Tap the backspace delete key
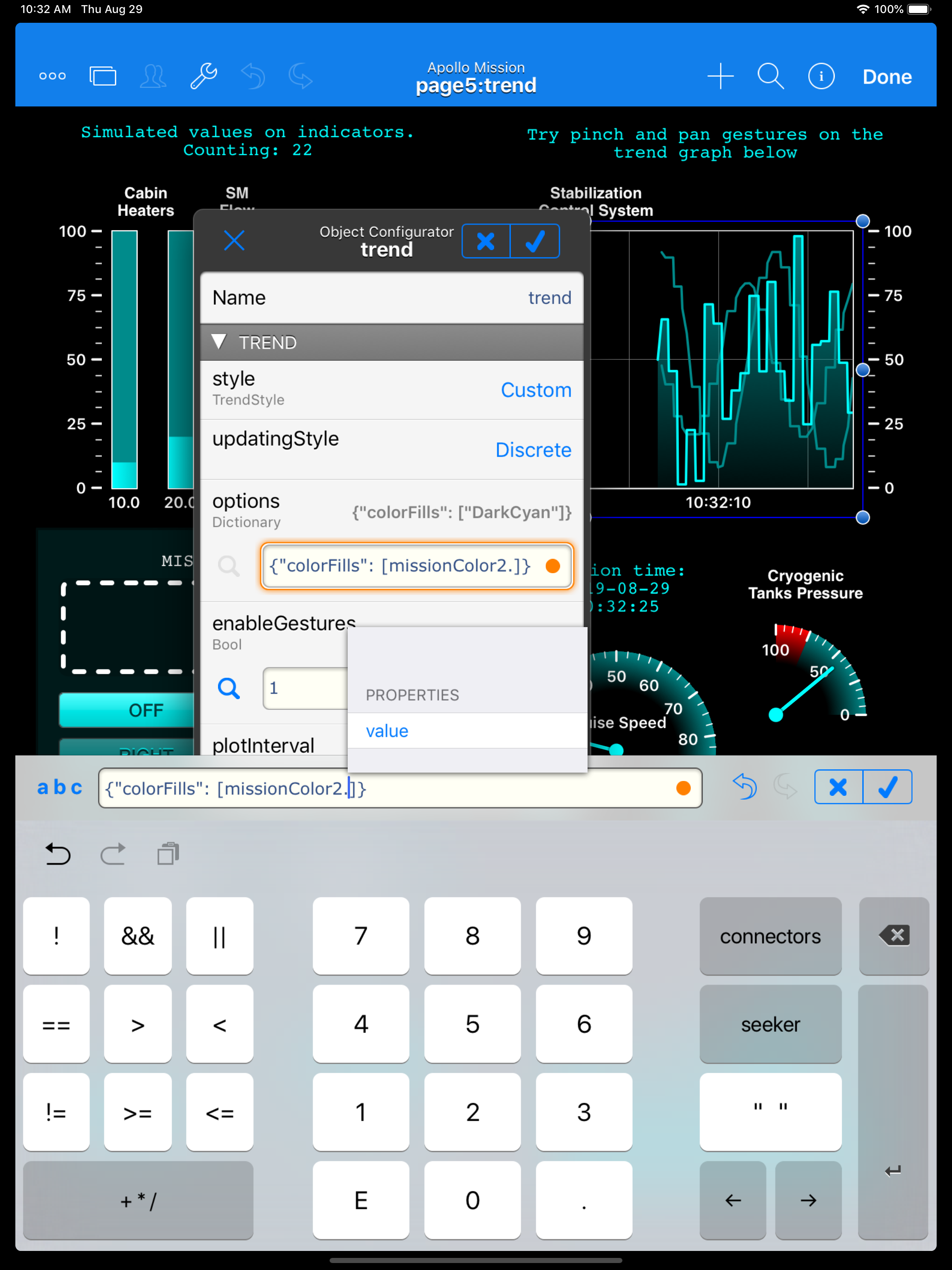The image size is (952, 1270). (x=894, y=936)
